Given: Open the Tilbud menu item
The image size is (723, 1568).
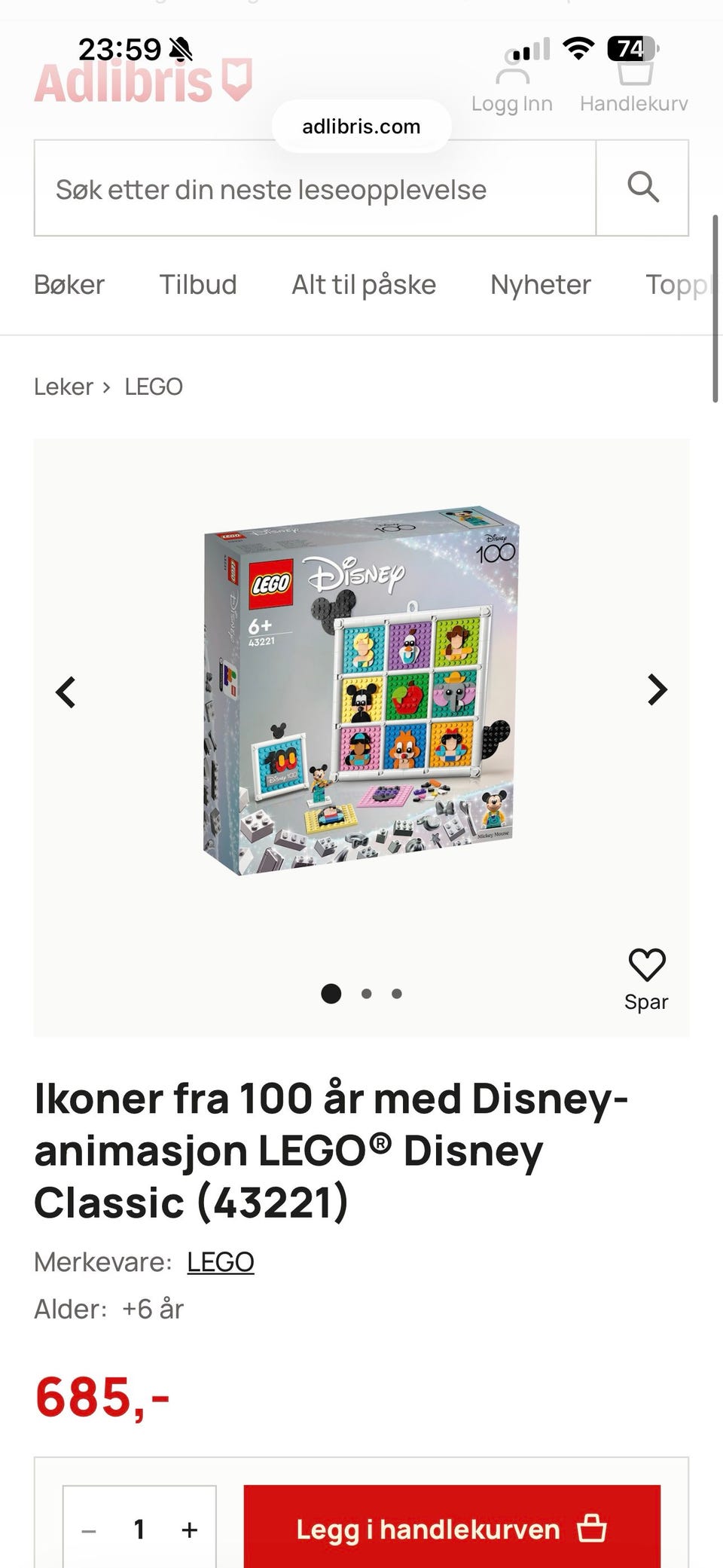Looking at the screenshot, I should [198, 285].
